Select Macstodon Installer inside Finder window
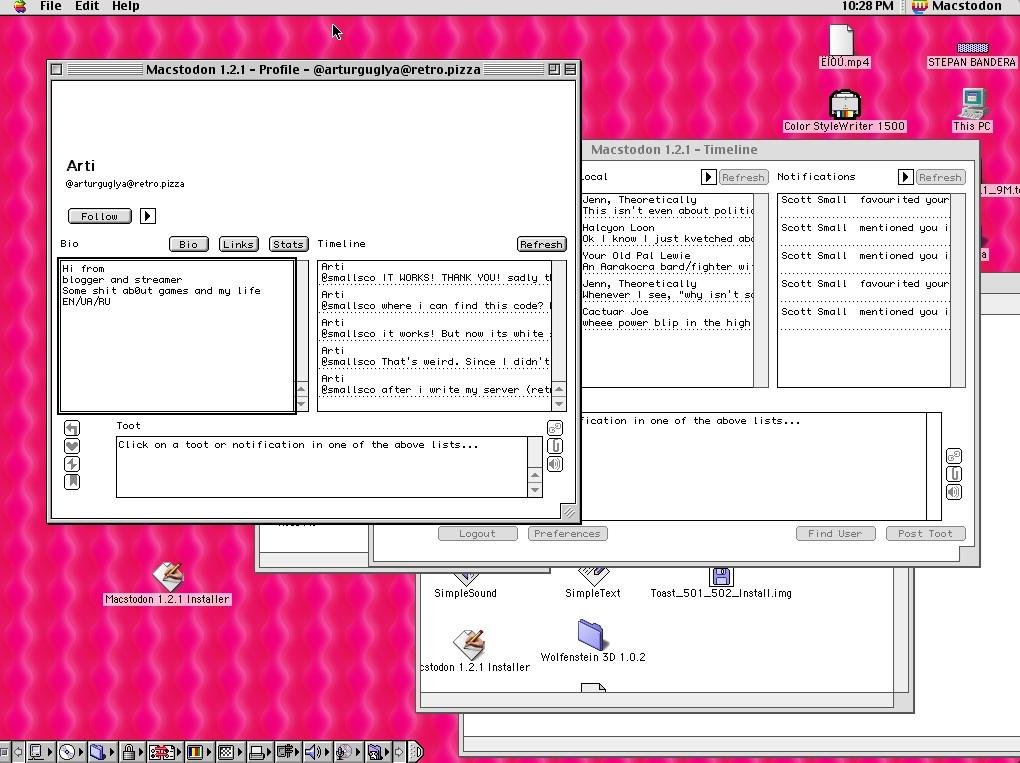The width and height of the screenshot is (1020, 763). pyautogui.click(x=475, y=650)
